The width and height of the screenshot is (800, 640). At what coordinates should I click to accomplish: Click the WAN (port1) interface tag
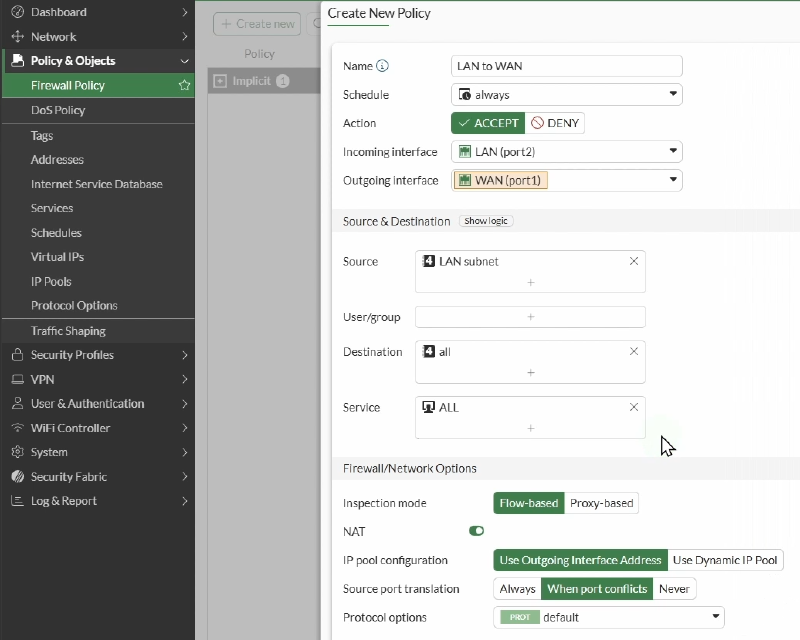pyautogui.click(x=501, y=180)
